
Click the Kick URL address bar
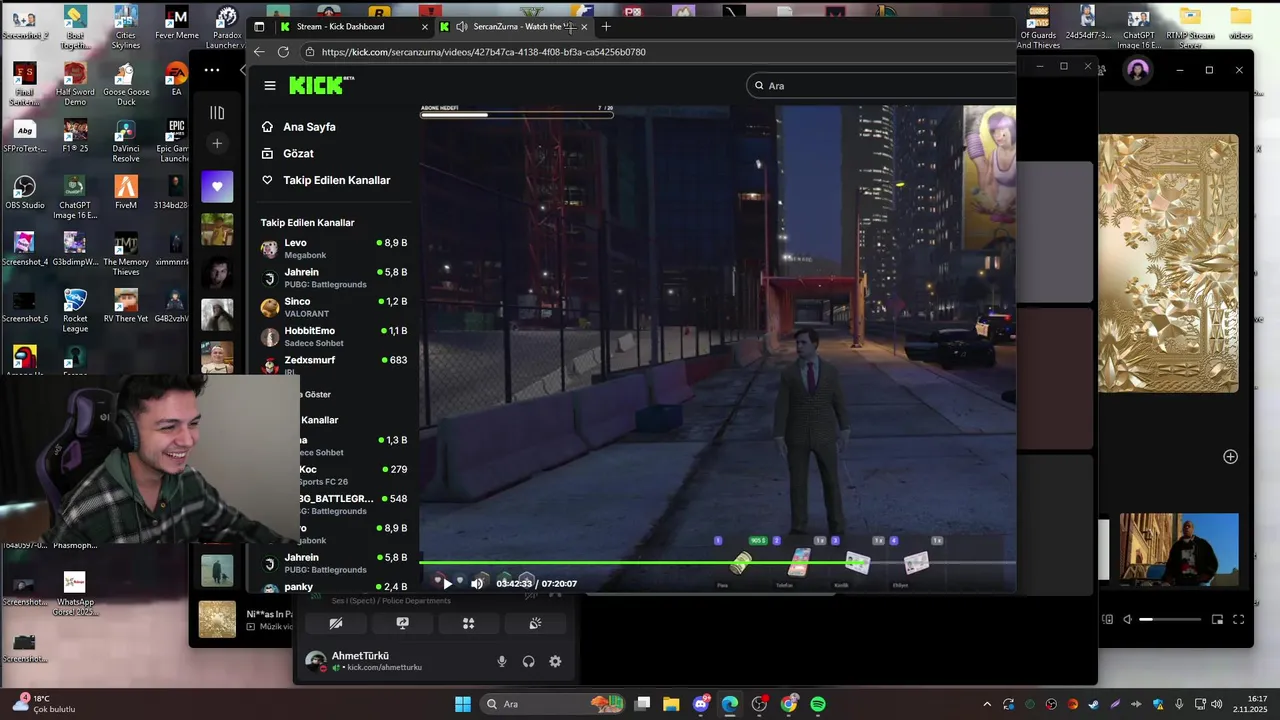pos(660,52)
